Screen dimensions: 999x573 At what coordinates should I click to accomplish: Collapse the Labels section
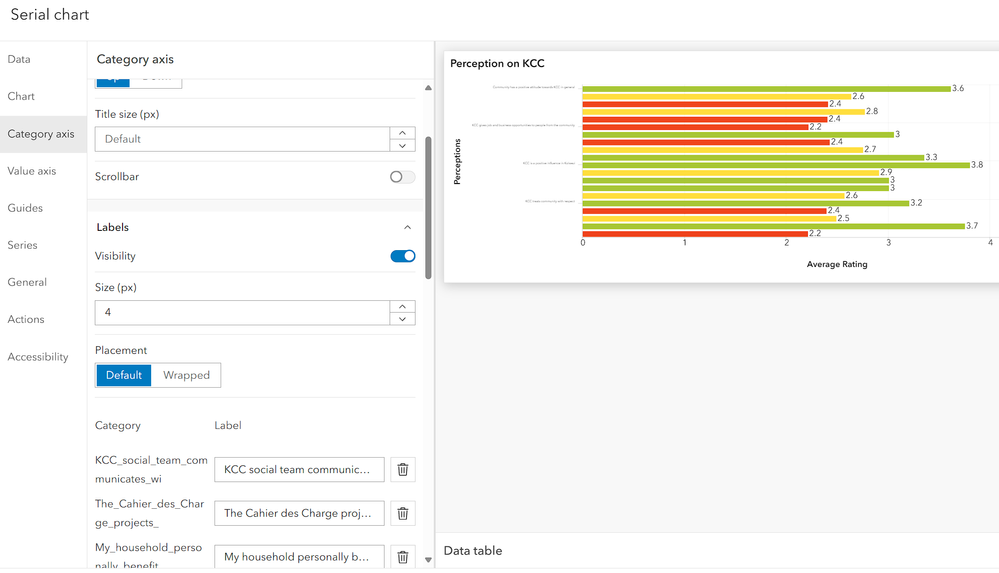click(x=407, y=227)
